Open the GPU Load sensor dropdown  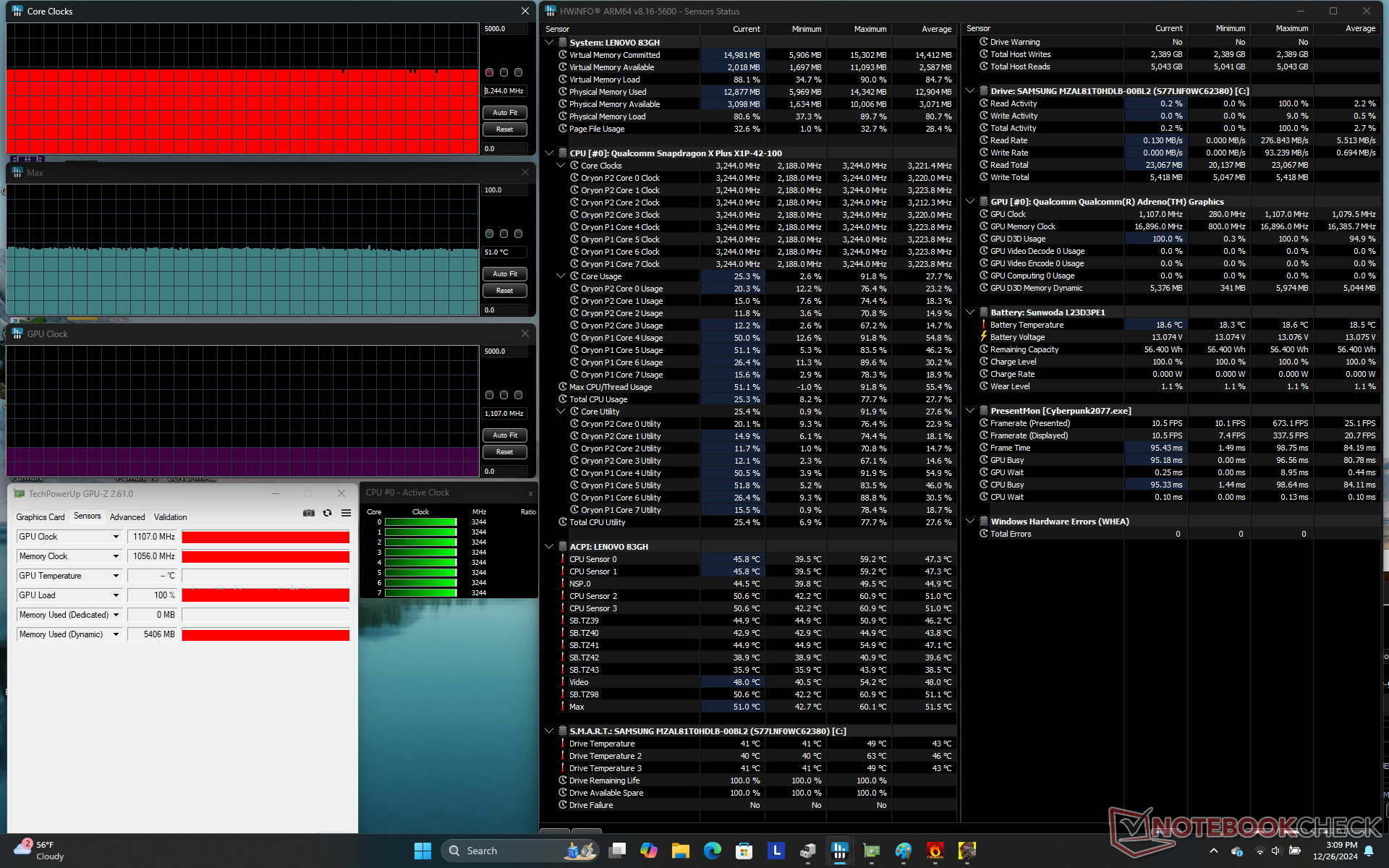116,595
